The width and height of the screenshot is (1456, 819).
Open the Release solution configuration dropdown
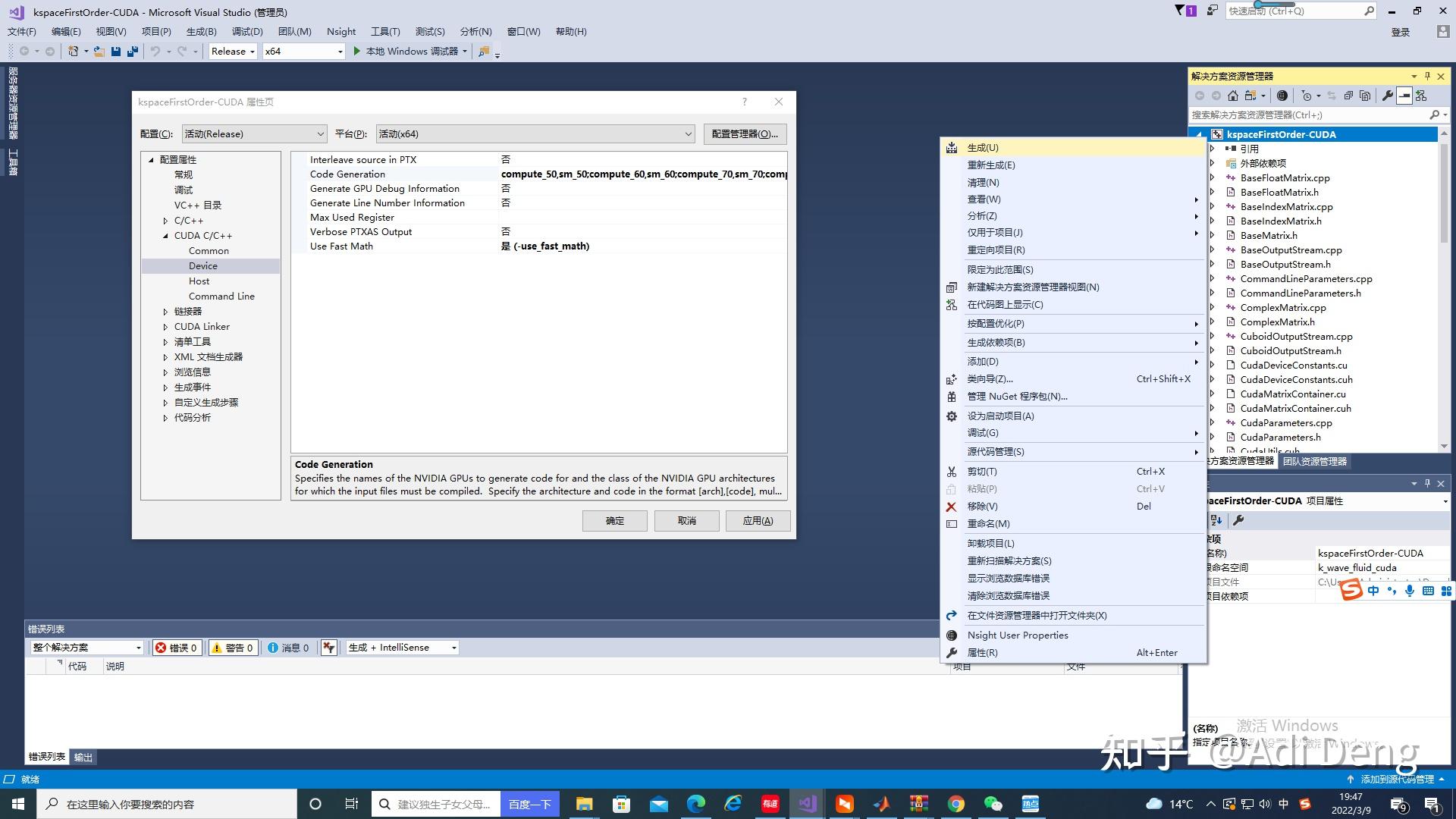pos(233,52)
